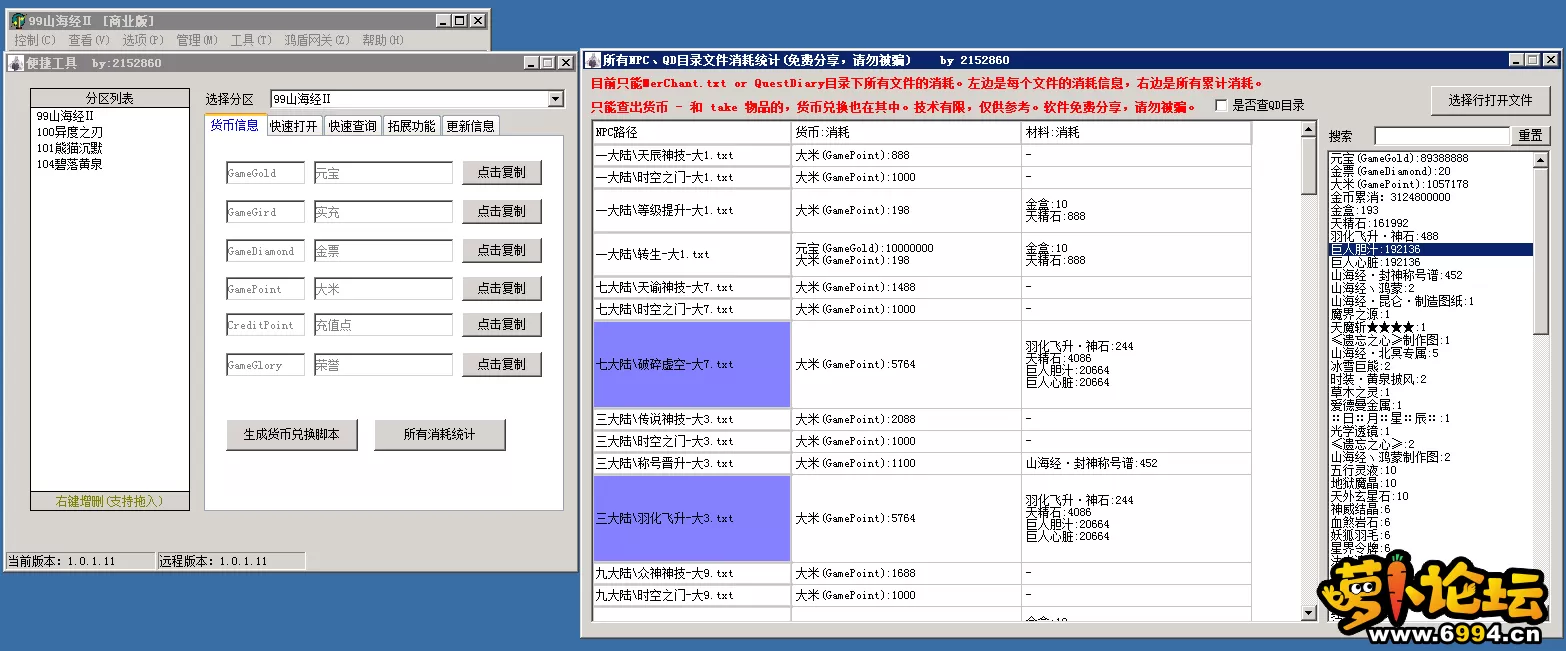1566x651 pixels.
Task: Open the 选项(P) menu
Action: 143,40
